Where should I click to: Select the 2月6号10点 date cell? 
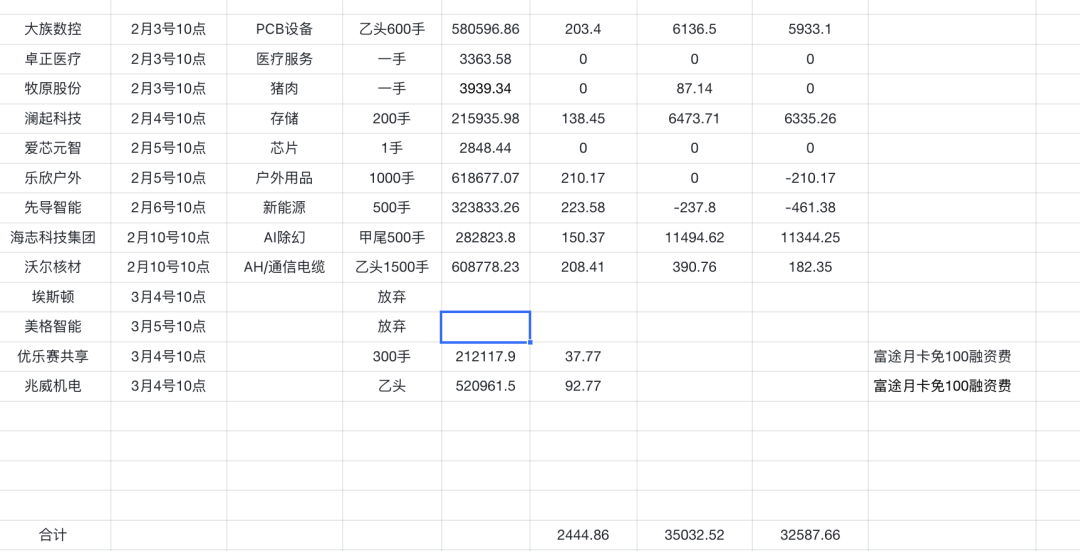coord(169,208)
